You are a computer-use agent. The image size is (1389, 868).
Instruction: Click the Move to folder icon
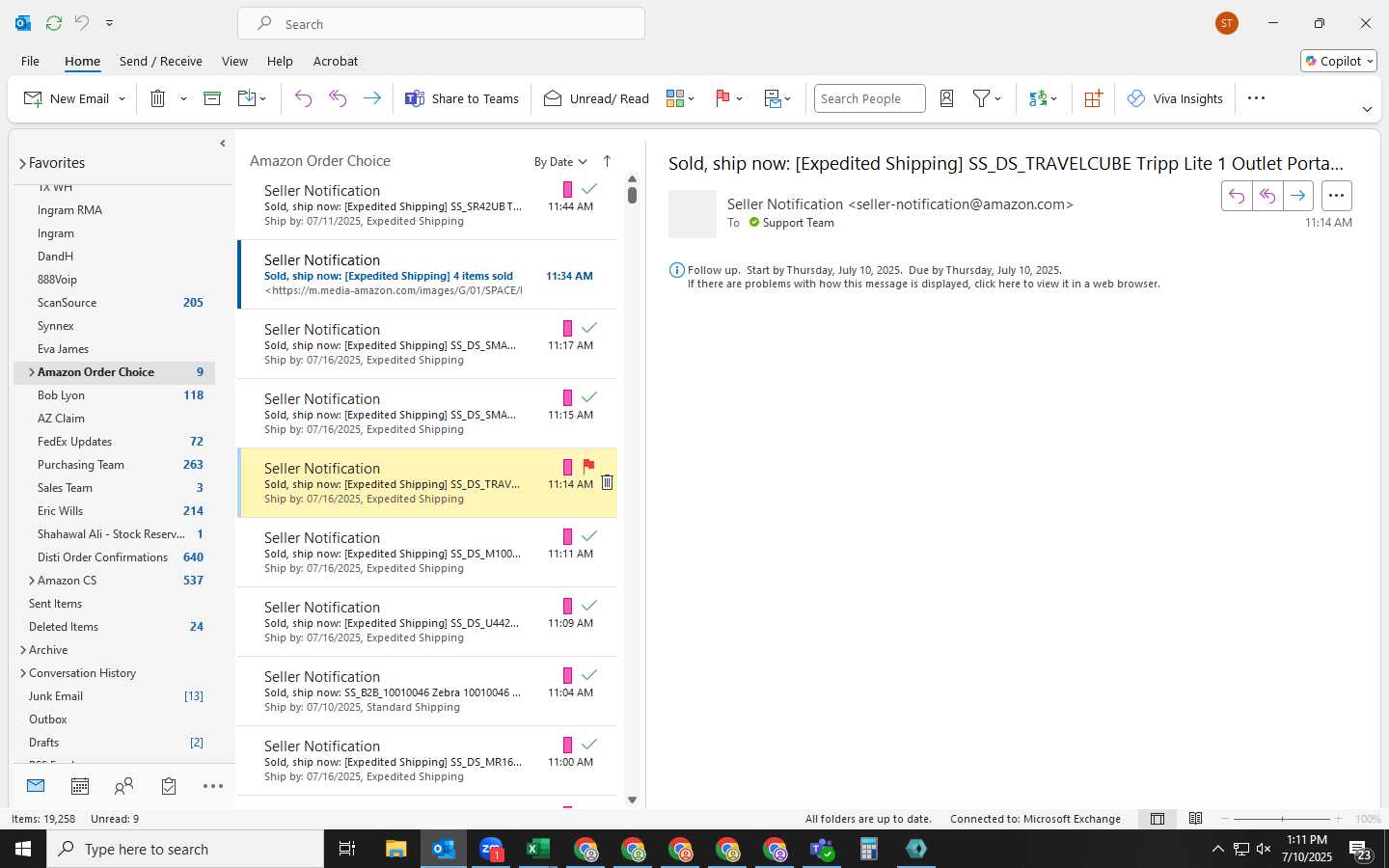click(x=247, y=98)
